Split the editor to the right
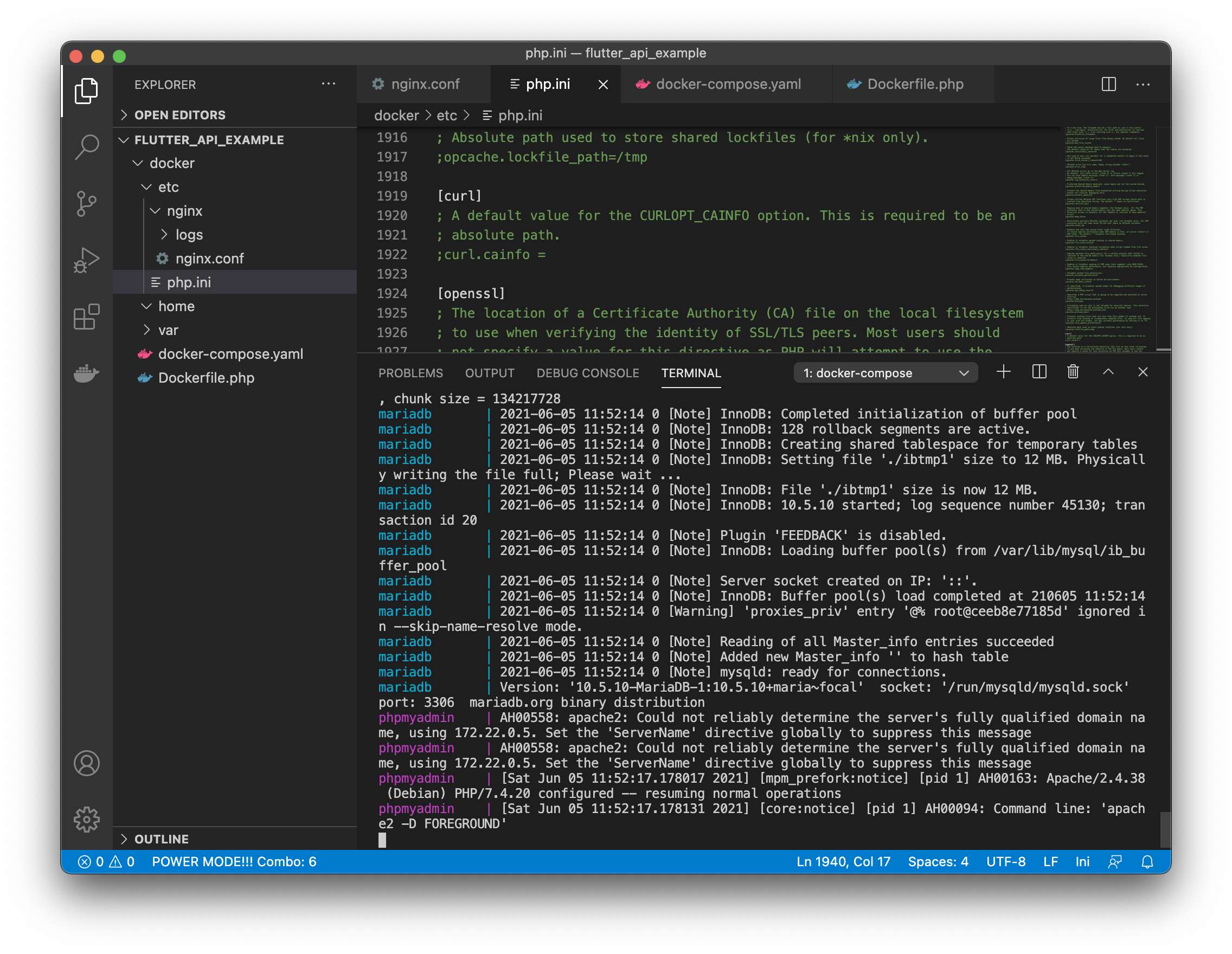Image resolution: width=1232 pixels, height=954 pixels. (x=1108, y=84)
